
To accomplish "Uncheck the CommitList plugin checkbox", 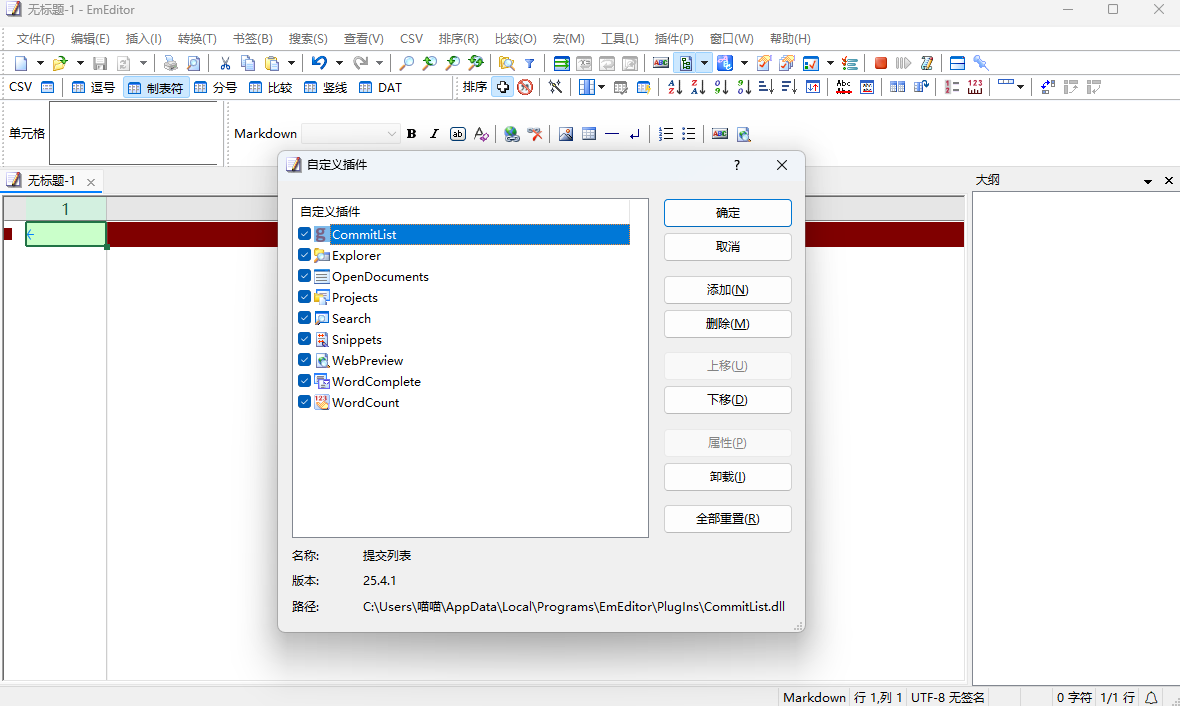I will click(x=305, y=234).
